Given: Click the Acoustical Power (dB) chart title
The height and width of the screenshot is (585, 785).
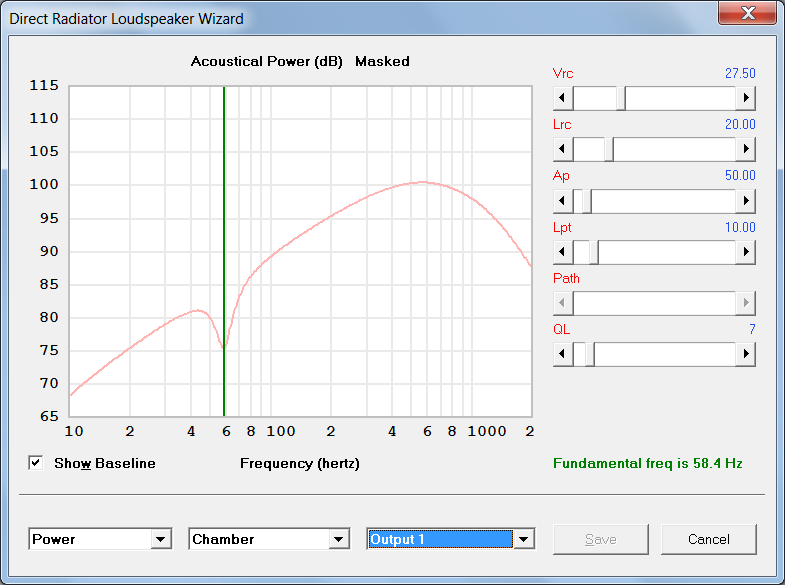Looking at the screenshot, I should (x=266, y=62).
